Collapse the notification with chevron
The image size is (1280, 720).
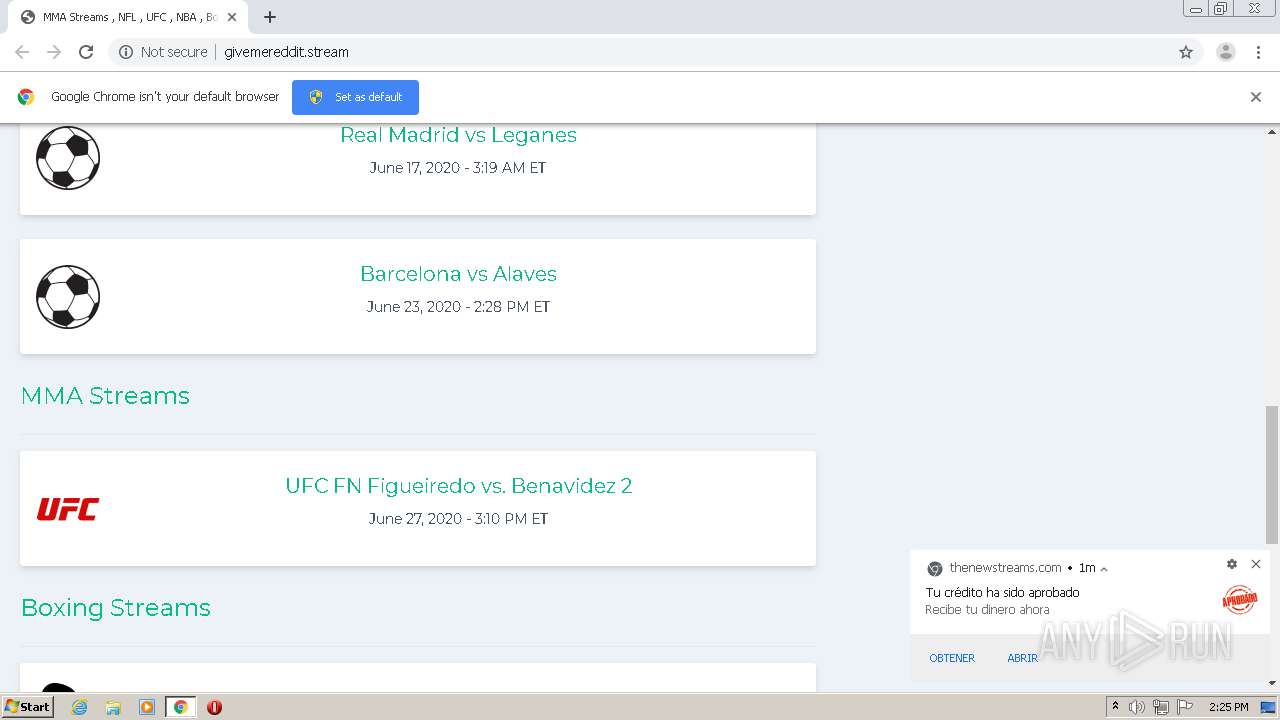(1104, 569)
